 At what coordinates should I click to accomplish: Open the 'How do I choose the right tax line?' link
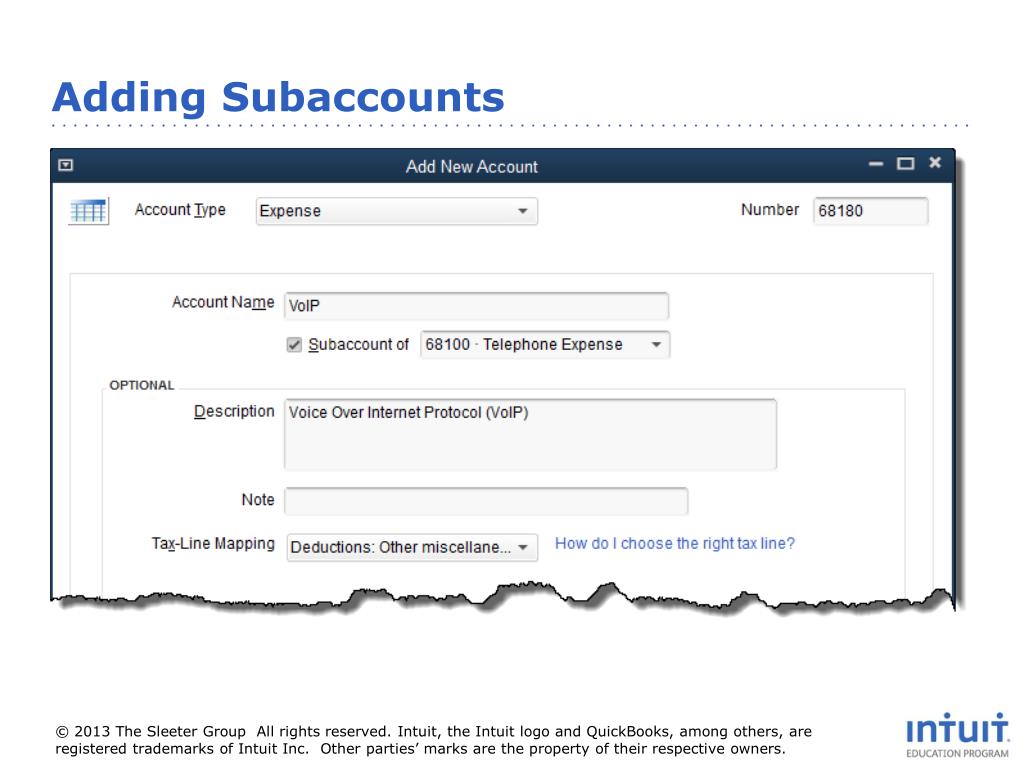coord(675,543)
